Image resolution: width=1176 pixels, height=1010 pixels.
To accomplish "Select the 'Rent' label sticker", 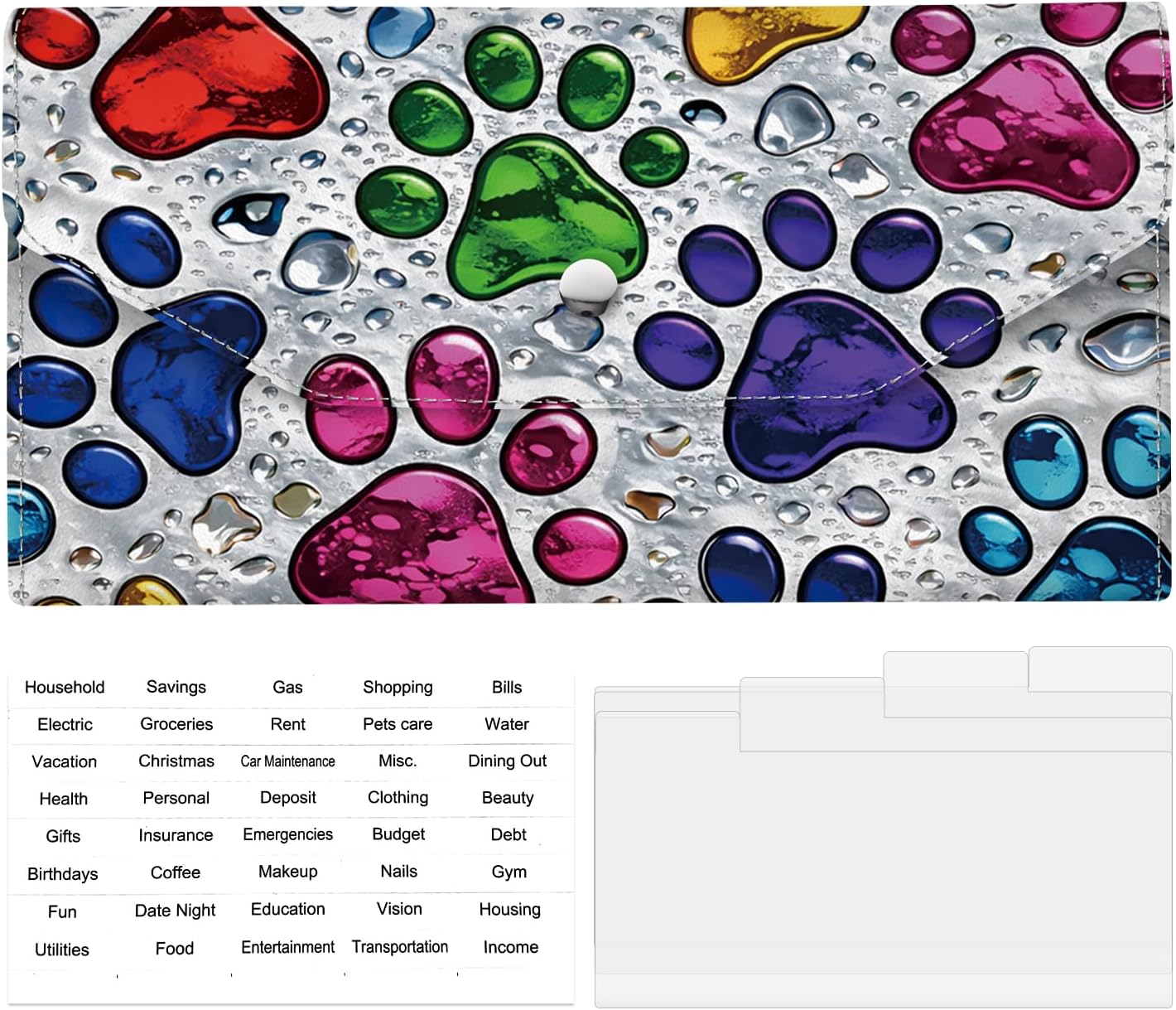I will click(287, 724).
